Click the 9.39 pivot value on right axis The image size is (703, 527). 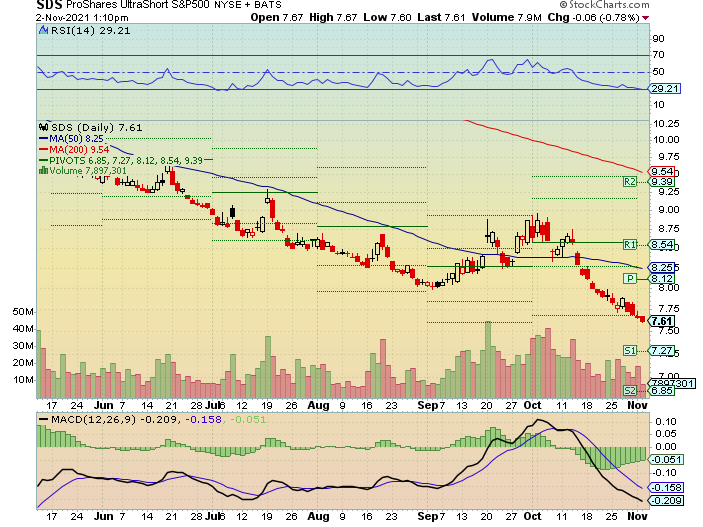pos(662,182)
